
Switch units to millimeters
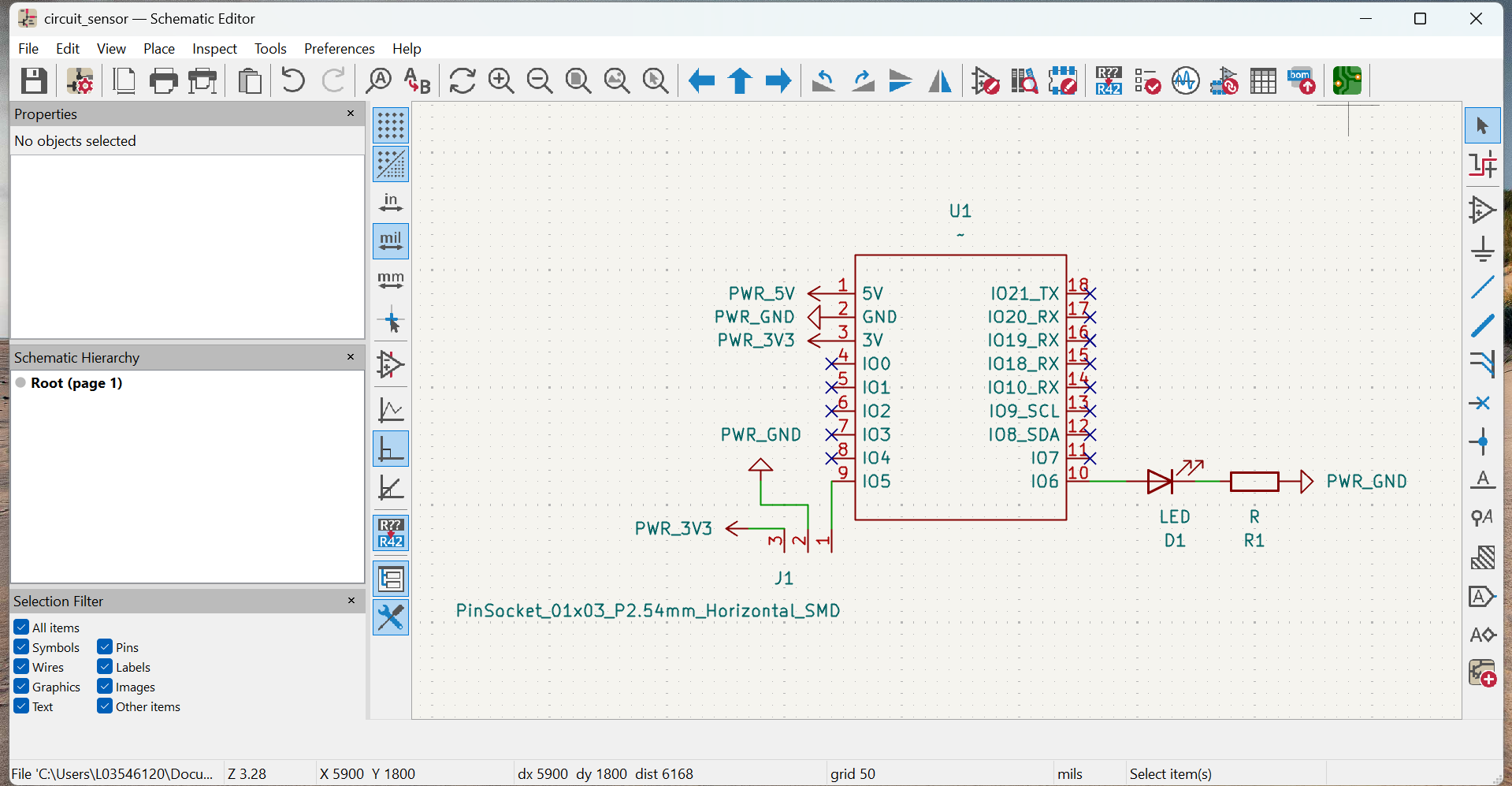tap(391, 280)
